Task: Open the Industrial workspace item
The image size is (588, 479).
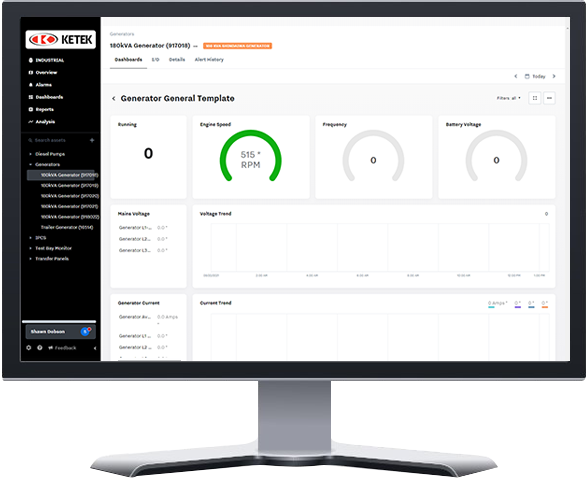Action: (x=46, y=60)
